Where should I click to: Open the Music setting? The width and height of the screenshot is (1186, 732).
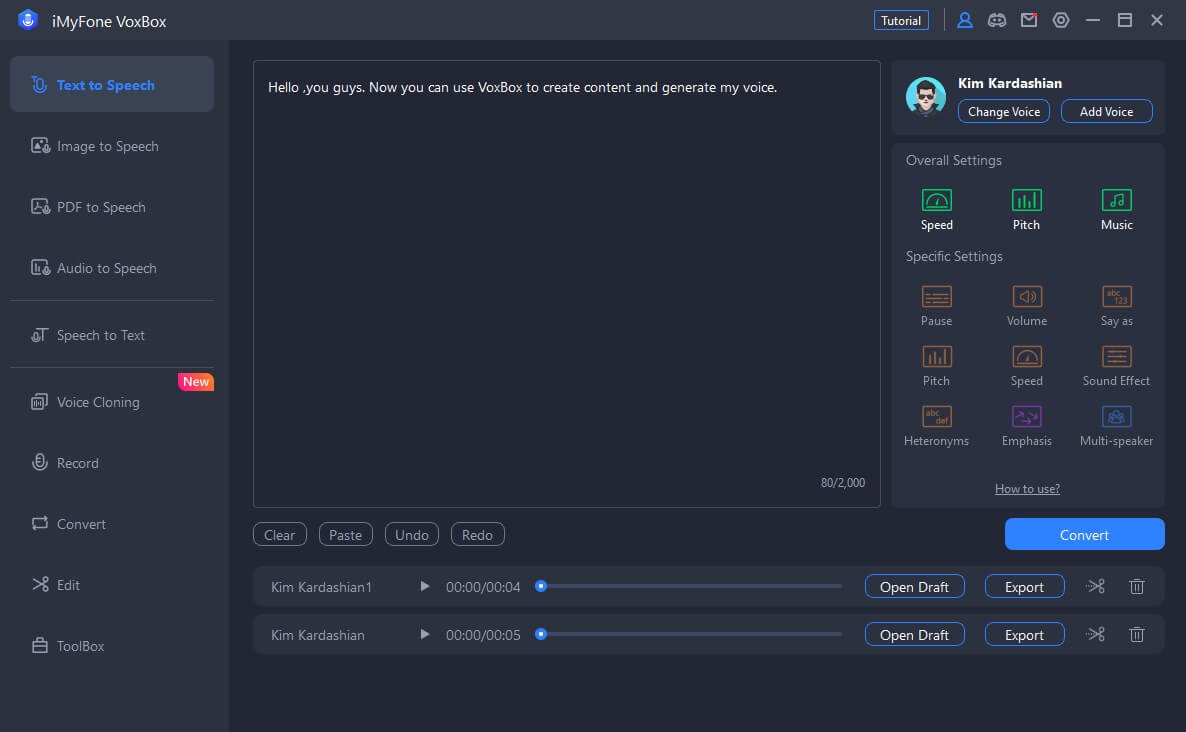pyautogui.click(x=1116, y=209)
